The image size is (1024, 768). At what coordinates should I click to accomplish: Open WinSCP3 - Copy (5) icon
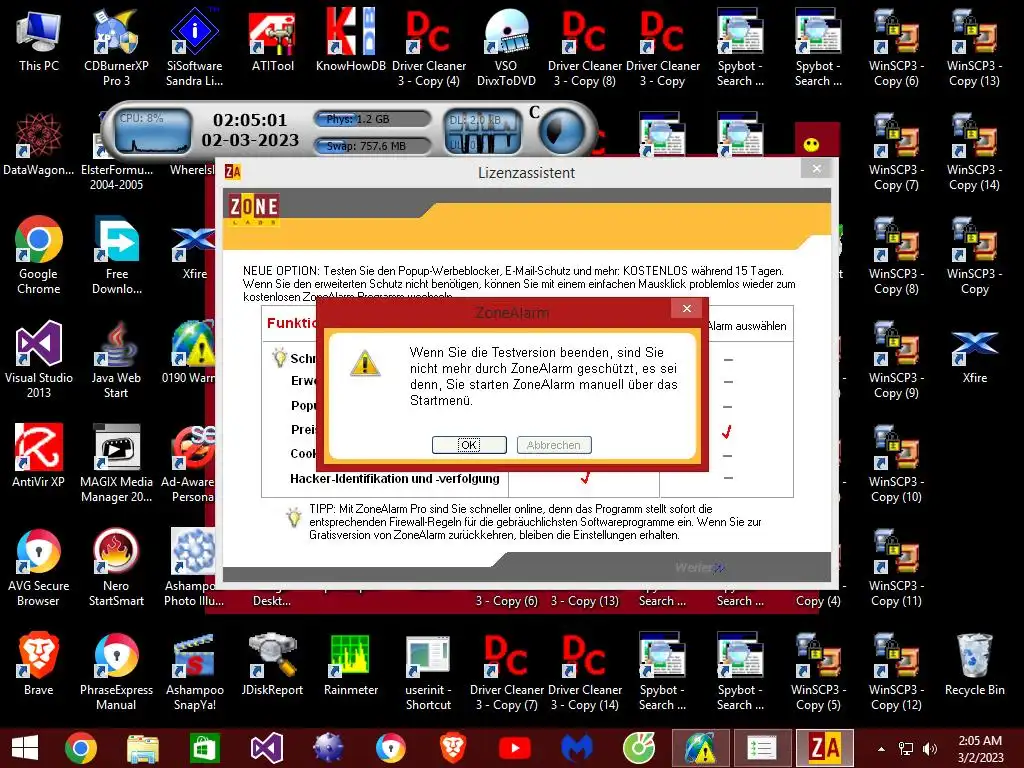tap(818, 672)
